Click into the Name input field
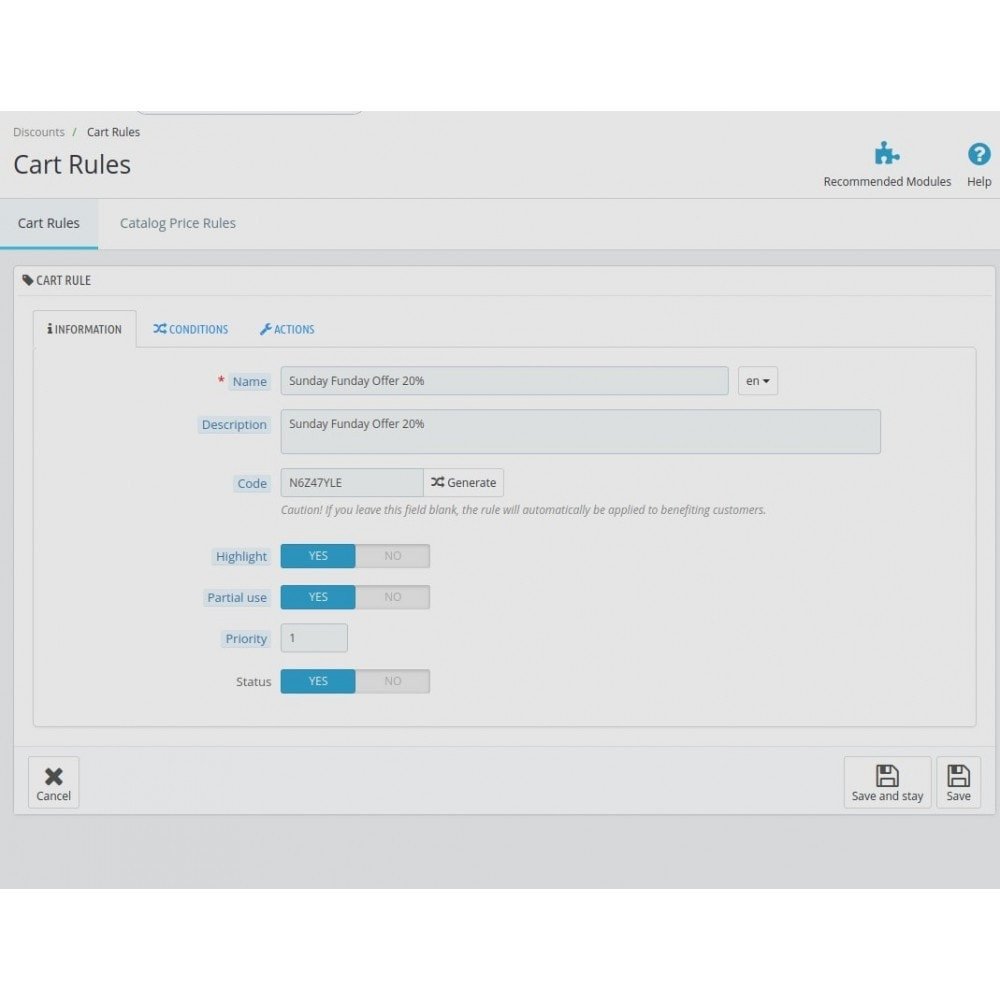 tap(504, 381)
